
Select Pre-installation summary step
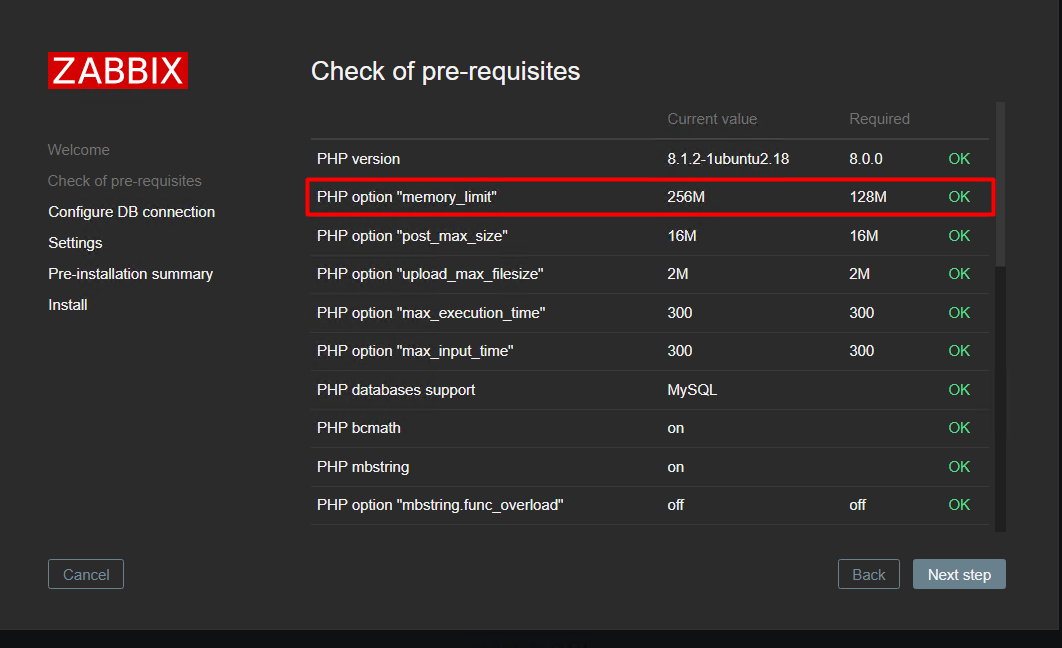coord(131,274)
